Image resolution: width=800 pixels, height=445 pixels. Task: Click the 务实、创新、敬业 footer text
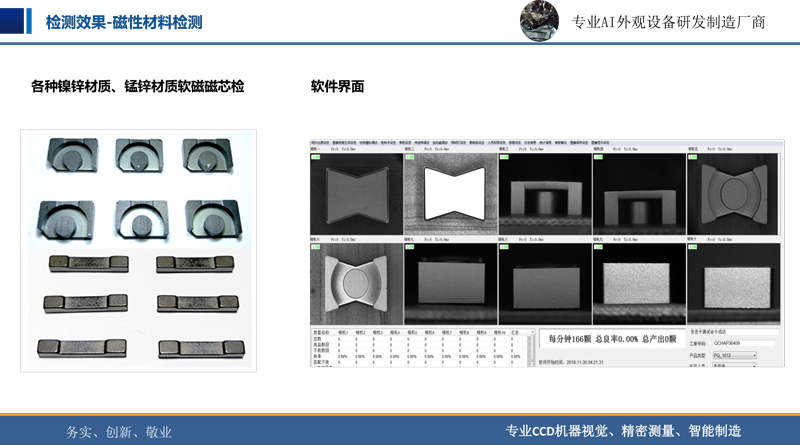(118, 432)
